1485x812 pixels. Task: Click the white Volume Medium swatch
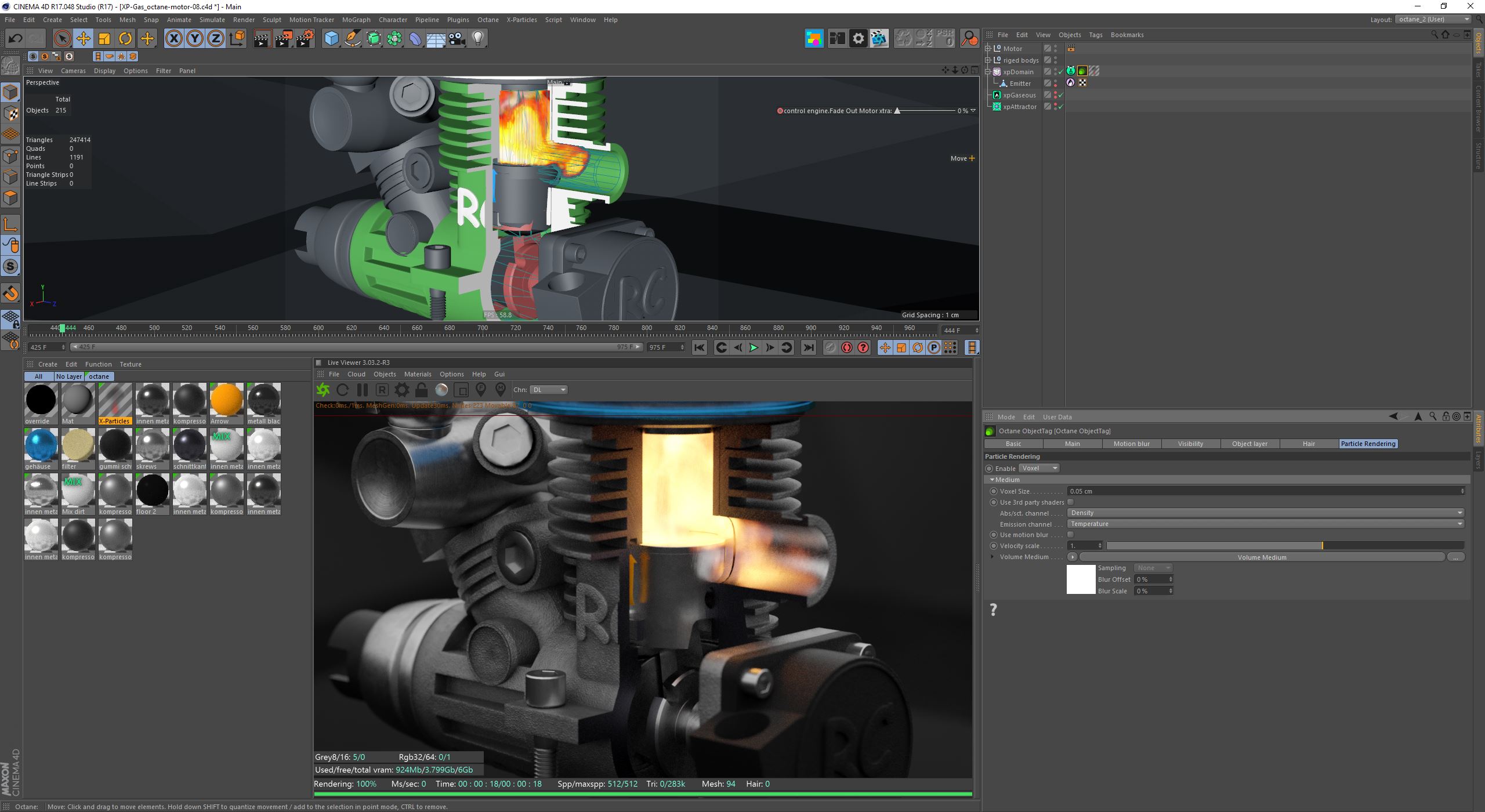tap(1081, 579)
